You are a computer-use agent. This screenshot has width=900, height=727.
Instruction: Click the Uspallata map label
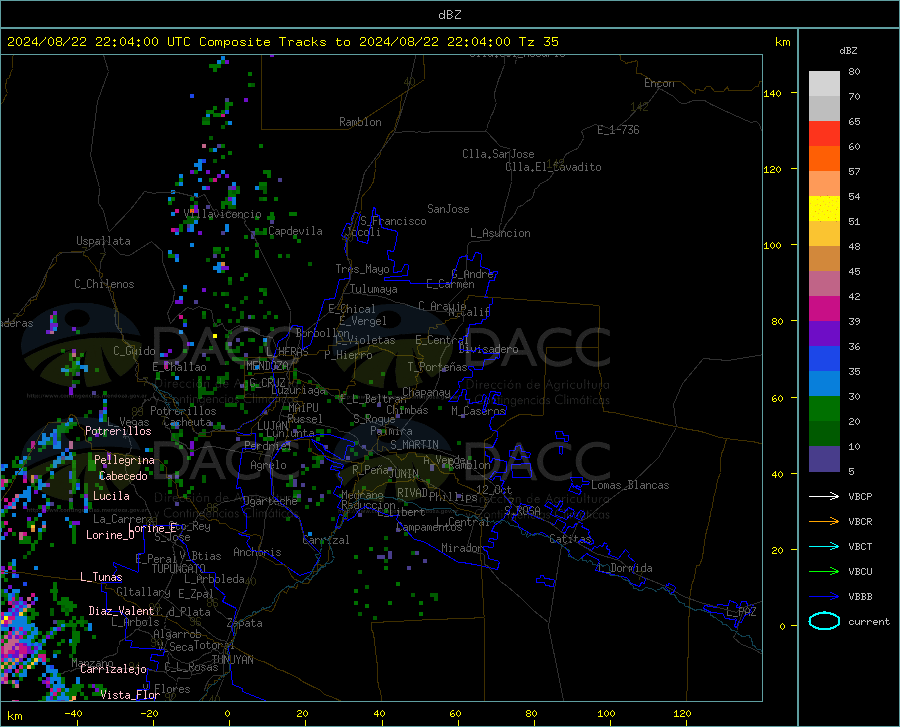point(103,241)
